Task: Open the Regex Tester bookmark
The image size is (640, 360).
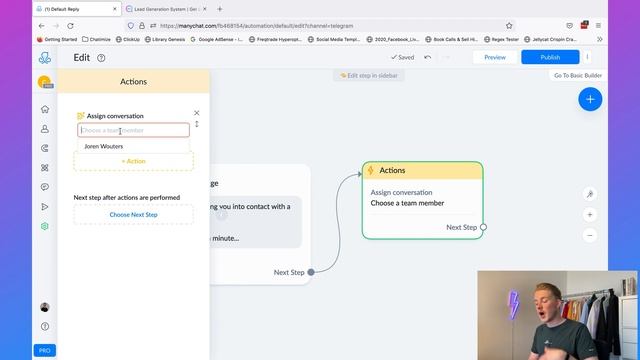Action: coord(501,39)
